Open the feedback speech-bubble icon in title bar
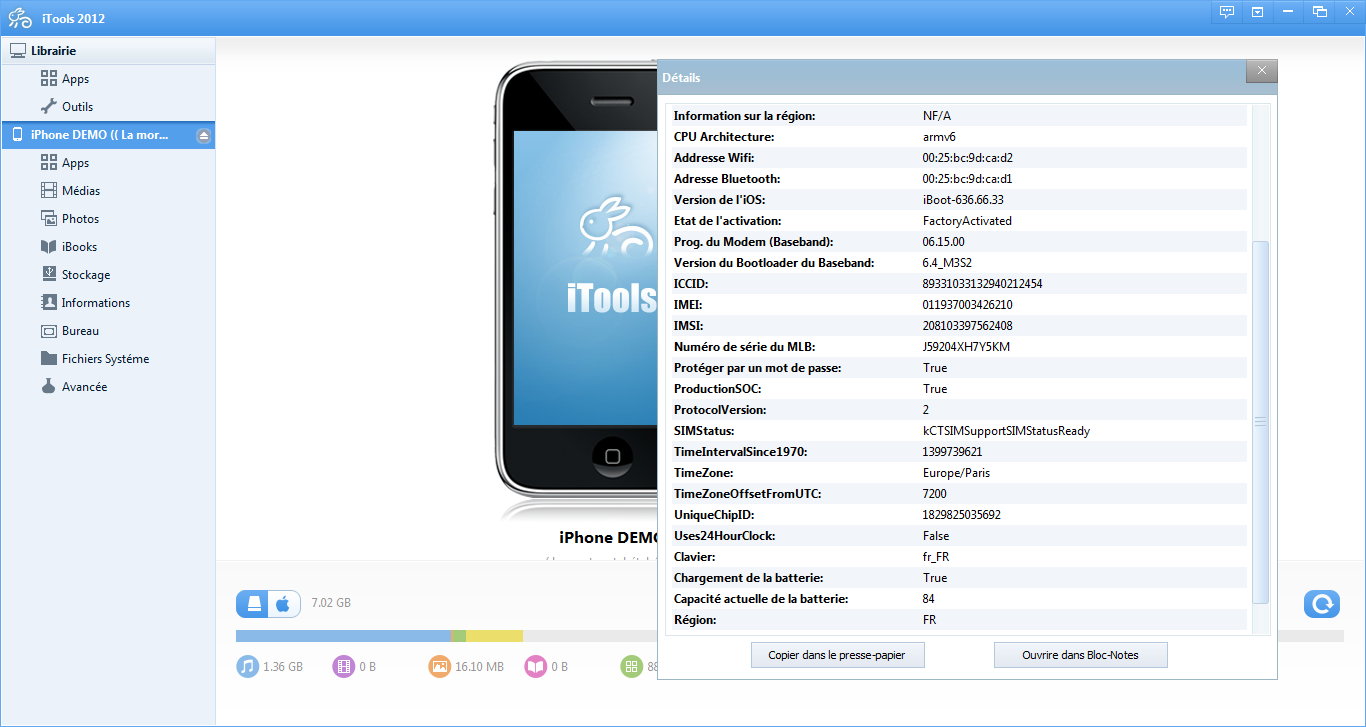1366x727 pixels. point(1227,12)
